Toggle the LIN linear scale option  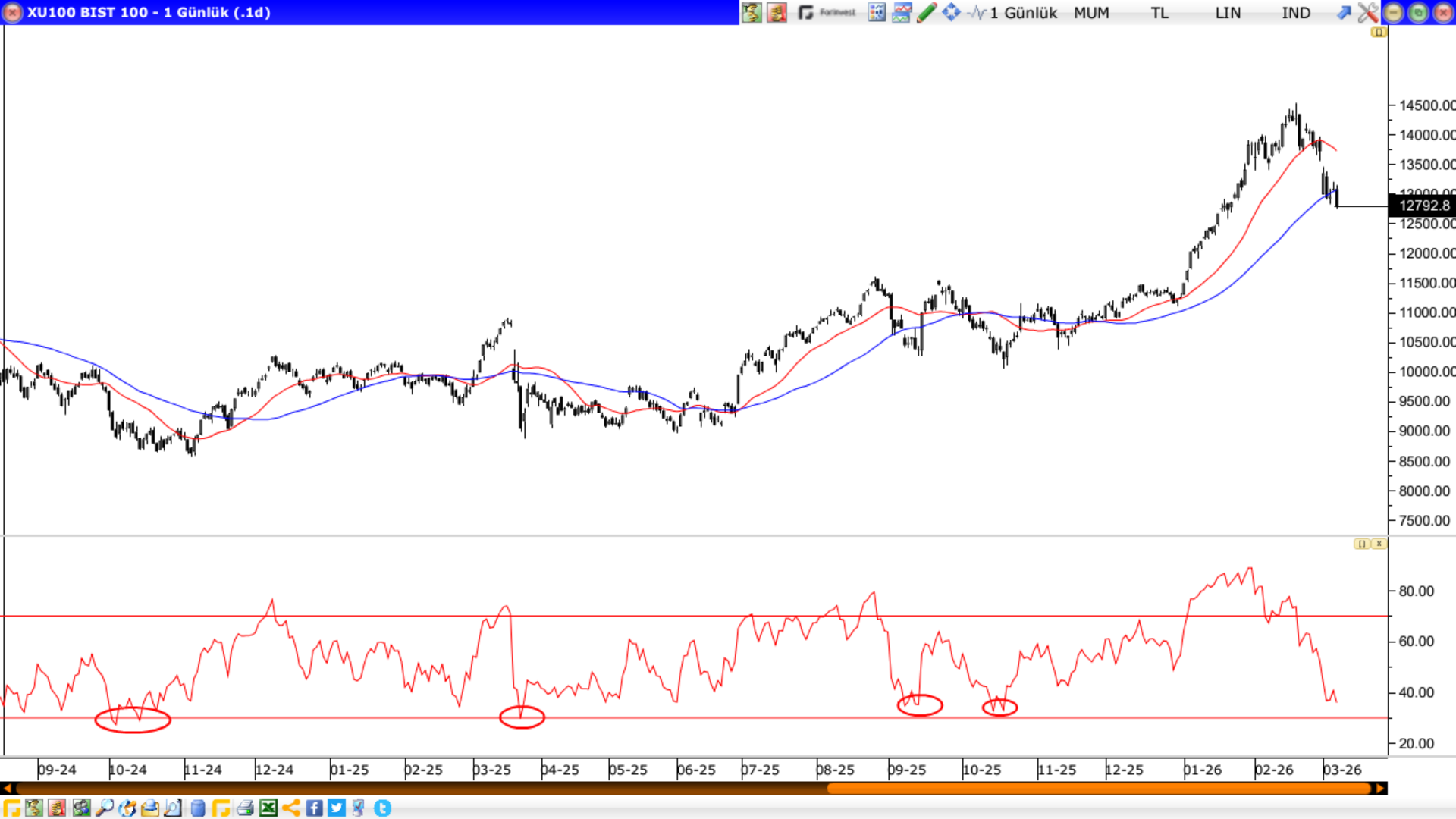point(1227,13)
